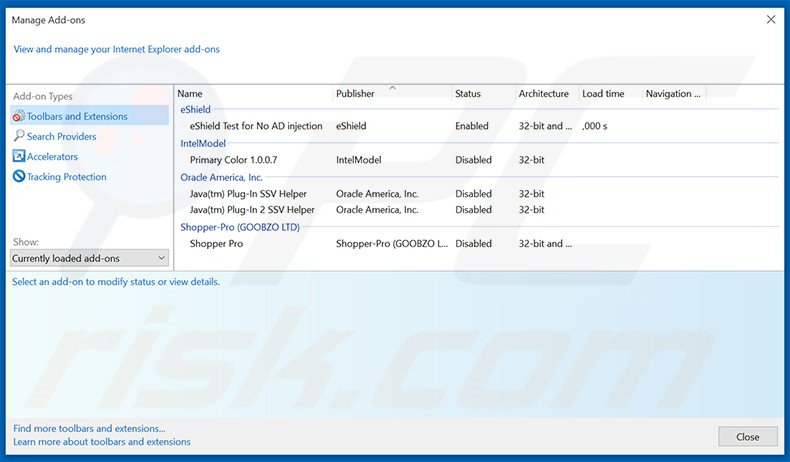
Task: Select Toolbars and Extensions add-on type
Action: pos(90,116)
